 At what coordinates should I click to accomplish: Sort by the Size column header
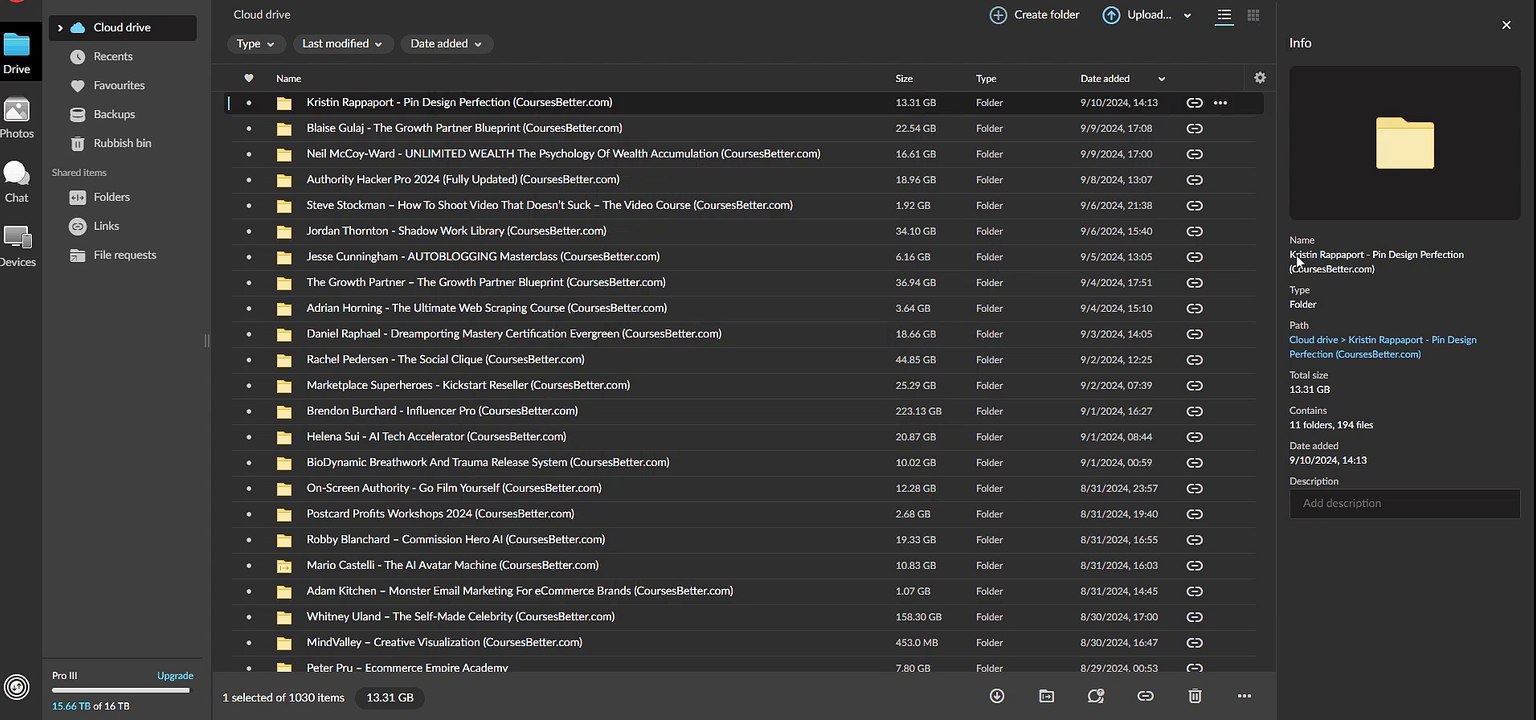tap(904, 78)
